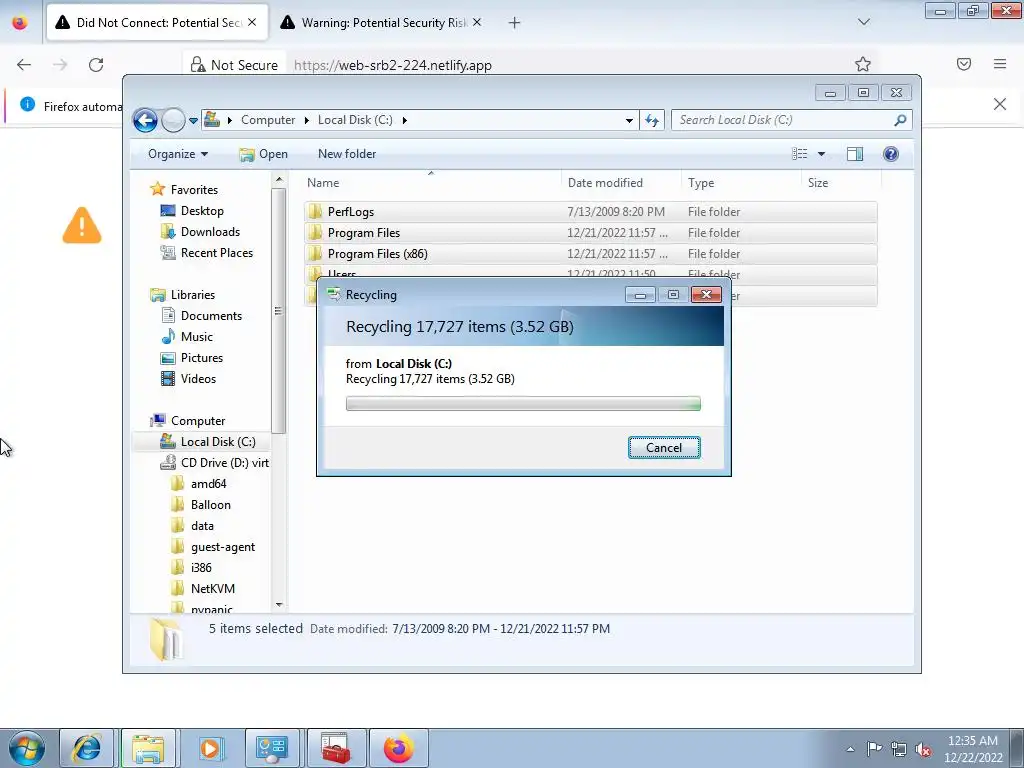This screenshot has width=1024, height=768.
Task: Open the Firefox hamburger menu
Action: 1000,64
